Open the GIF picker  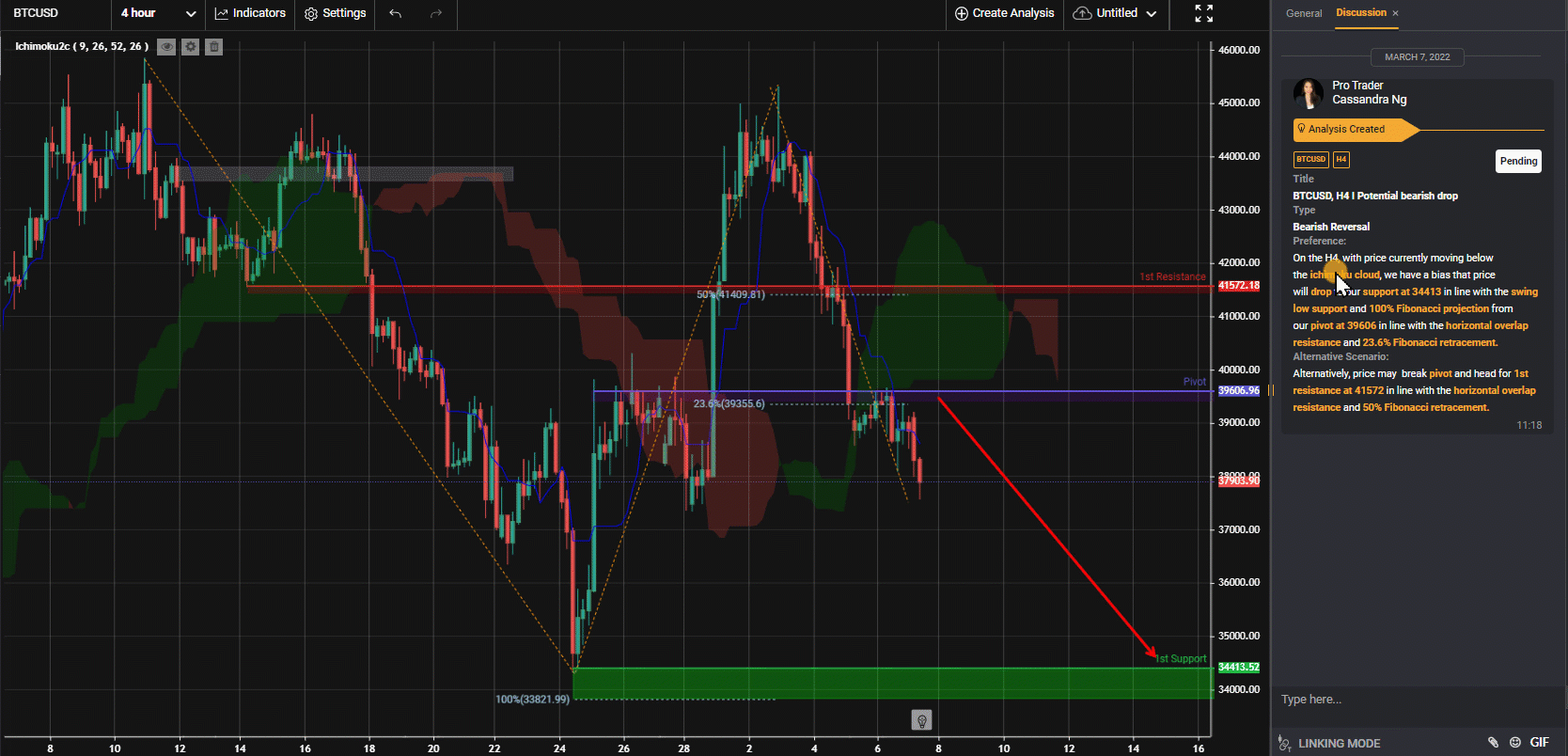[x=1539, y=742]
